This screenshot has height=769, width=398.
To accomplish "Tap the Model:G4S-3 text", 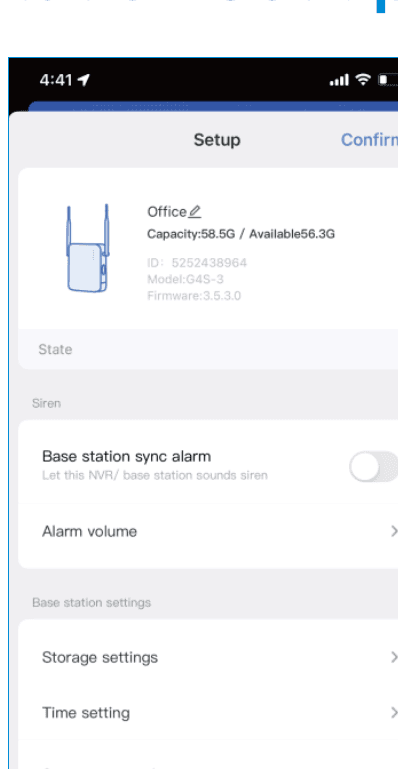I will click(x=185, y=280).
